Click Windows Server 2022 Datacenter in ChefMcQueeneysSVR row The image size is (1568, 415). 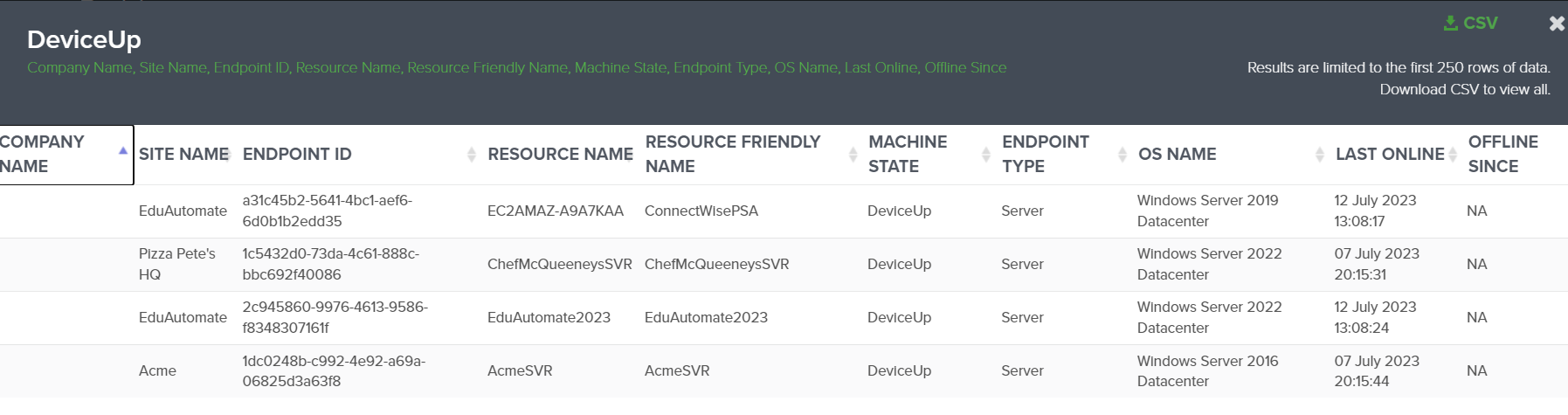click(x=1209, y=264)
